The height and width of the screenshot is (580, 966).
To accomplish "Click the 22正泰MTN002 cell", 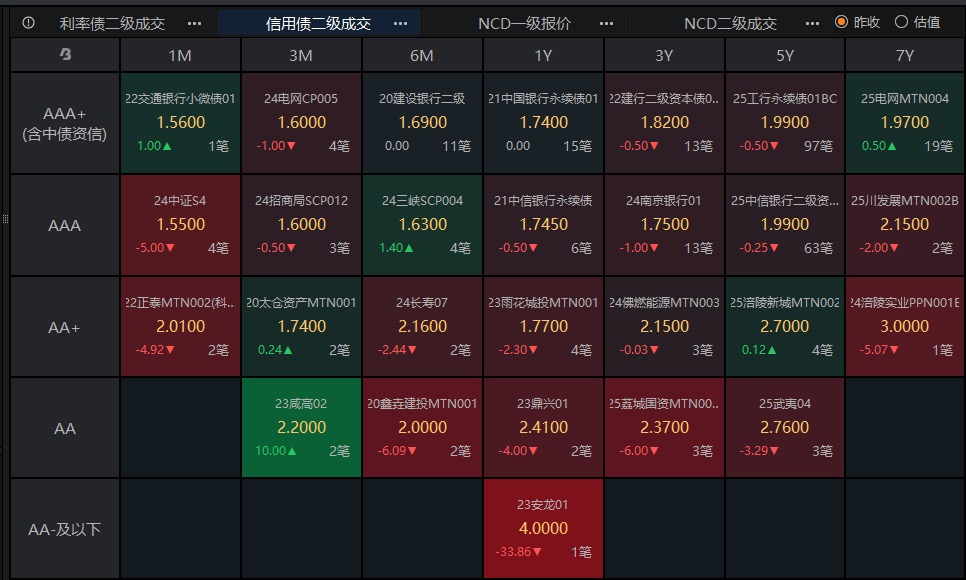I will 181,327.
